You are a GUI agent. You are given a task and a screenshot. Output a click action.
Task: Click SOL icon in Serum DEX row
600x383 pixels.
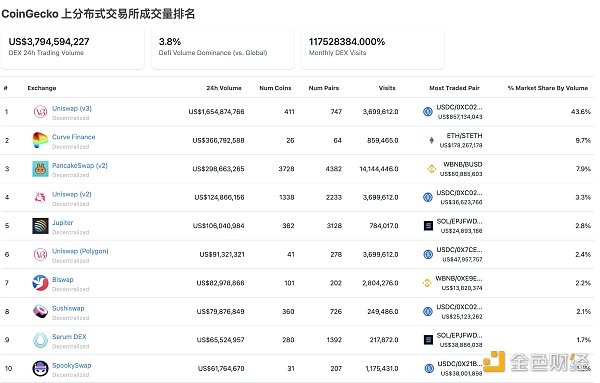(x=429, y=340)
